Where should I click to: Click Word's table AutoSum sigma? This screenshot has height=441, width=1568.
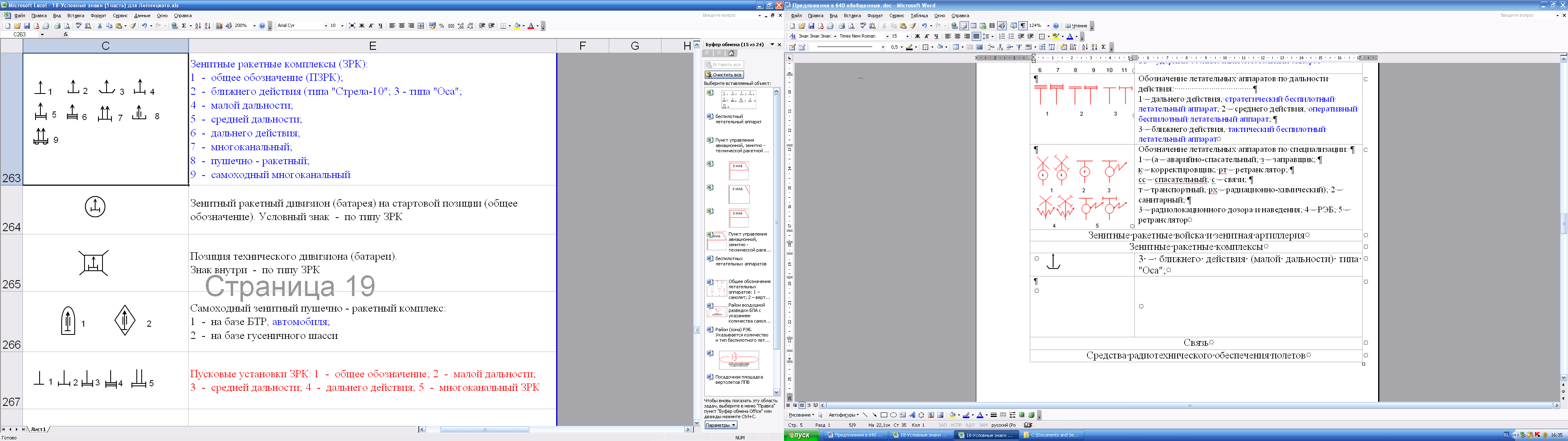1104,47
